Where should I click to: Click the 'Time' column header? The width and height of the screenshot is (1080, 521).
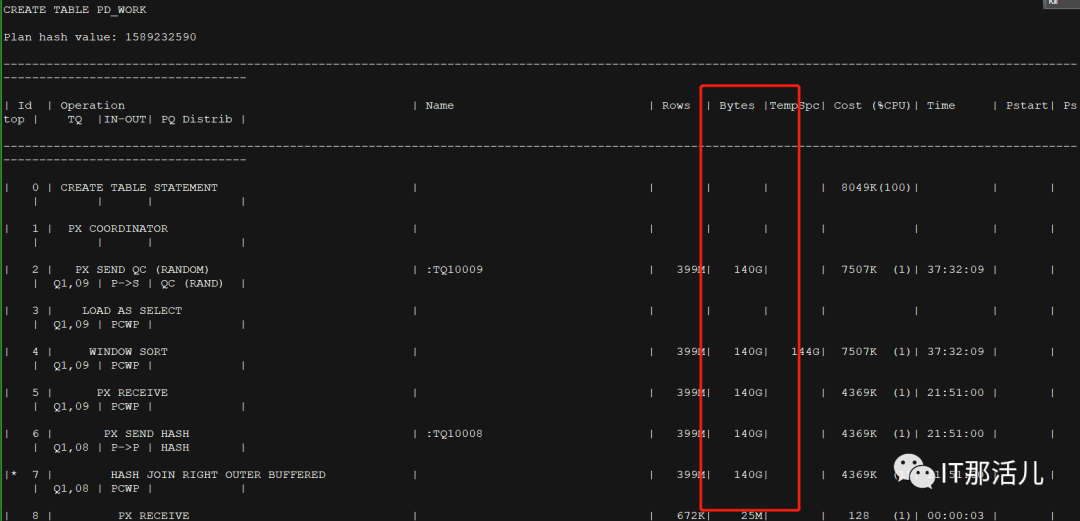pyautogui.click(x=941, y=105)
